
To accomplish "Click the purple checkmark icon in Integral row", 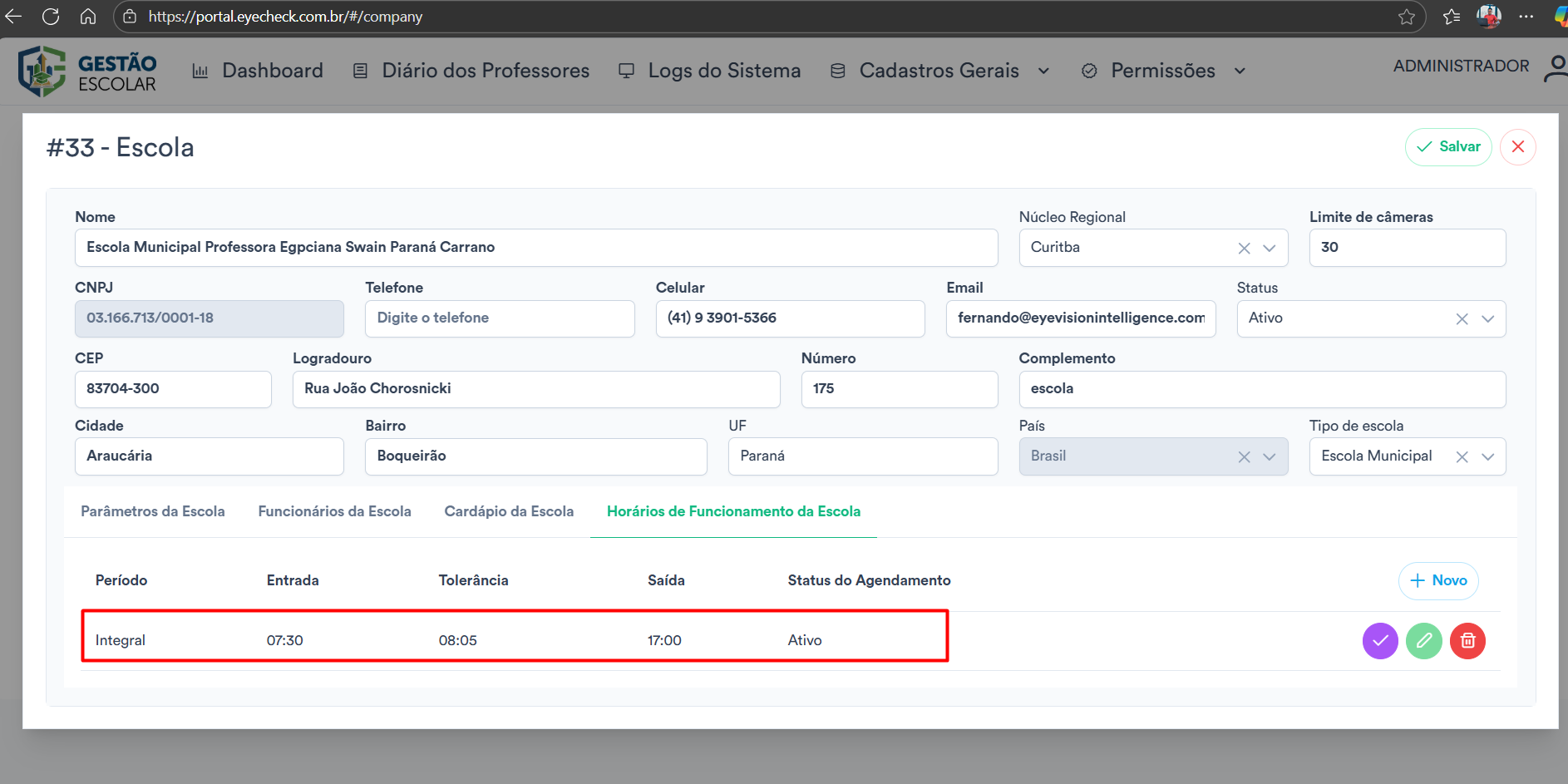I will 1379,641.
